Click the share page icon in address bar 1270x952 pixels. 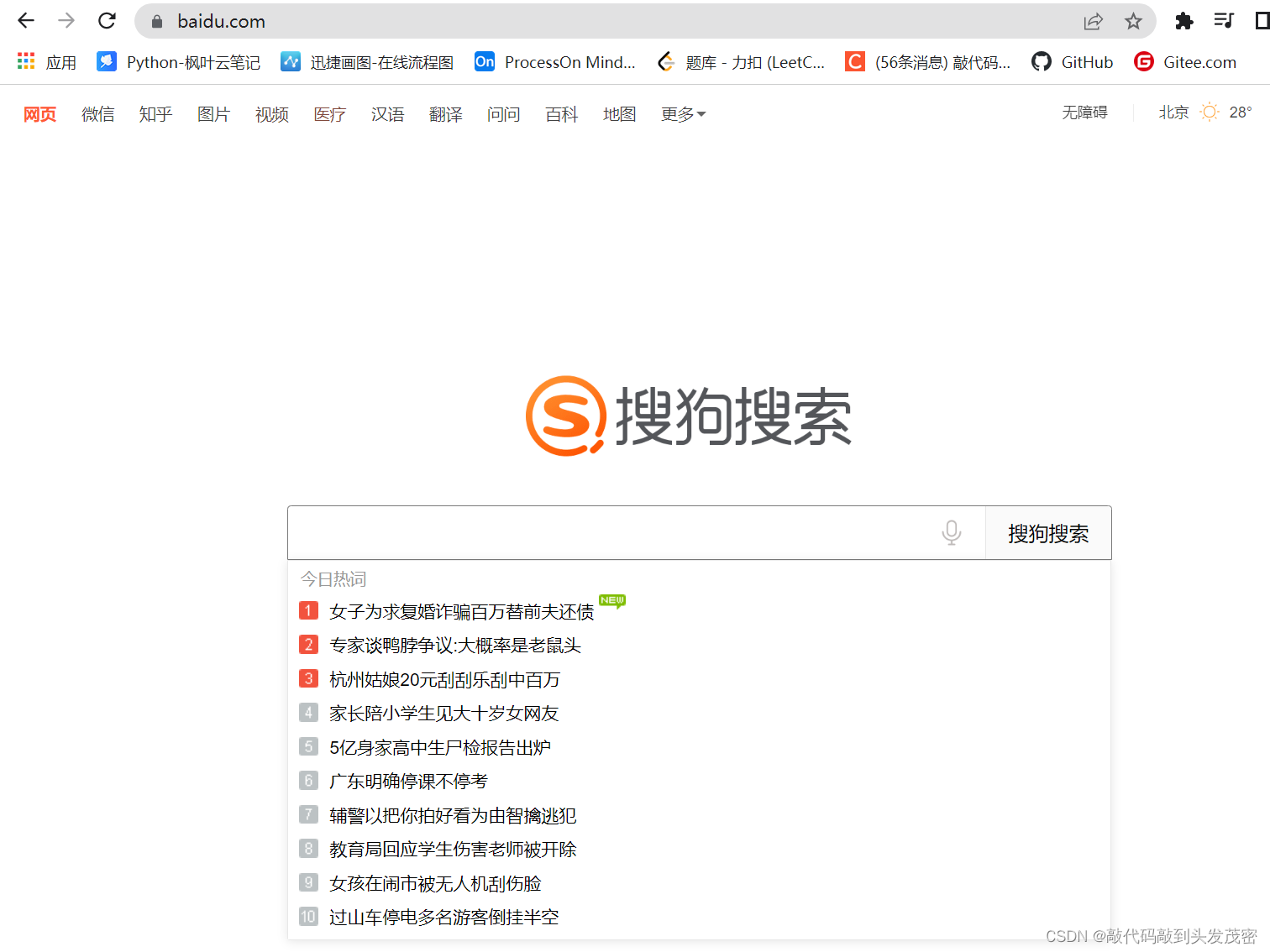click(1093, 22)
